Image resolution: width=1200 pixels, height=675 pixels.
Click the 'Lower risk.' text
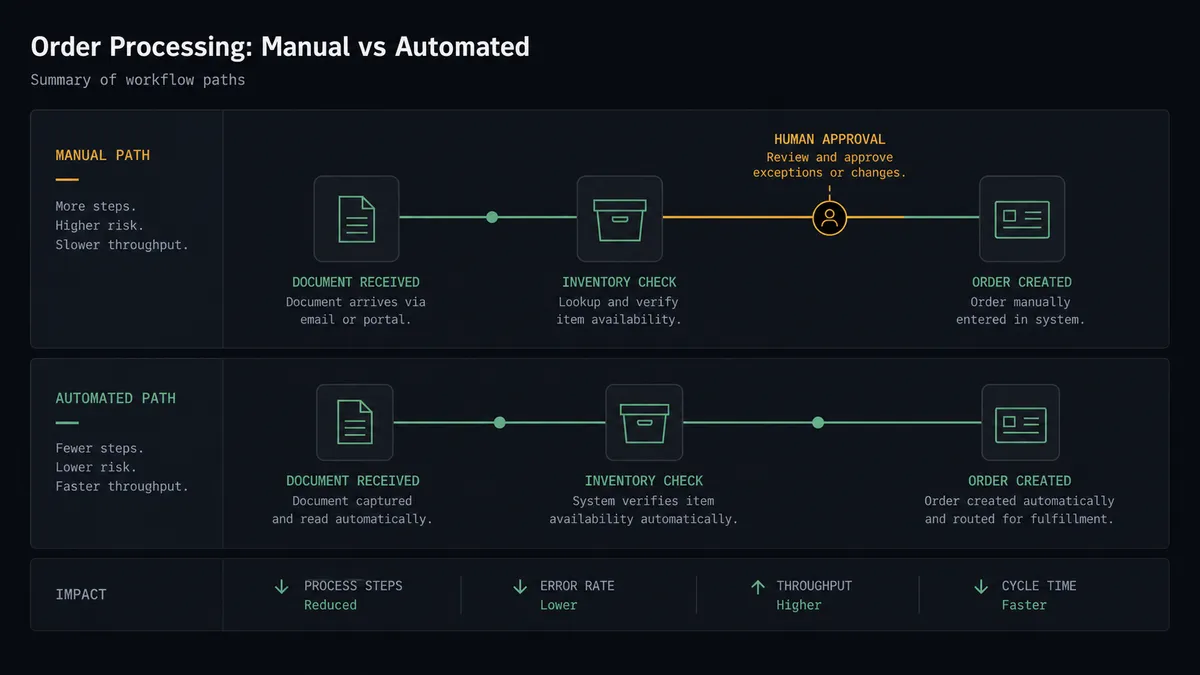pyautogui.click(x=96, y=467)
